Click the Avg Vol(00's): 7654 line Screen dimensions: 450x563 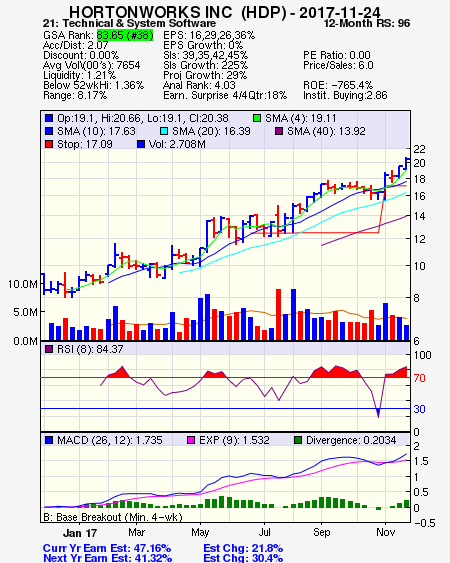pos(92,65)
